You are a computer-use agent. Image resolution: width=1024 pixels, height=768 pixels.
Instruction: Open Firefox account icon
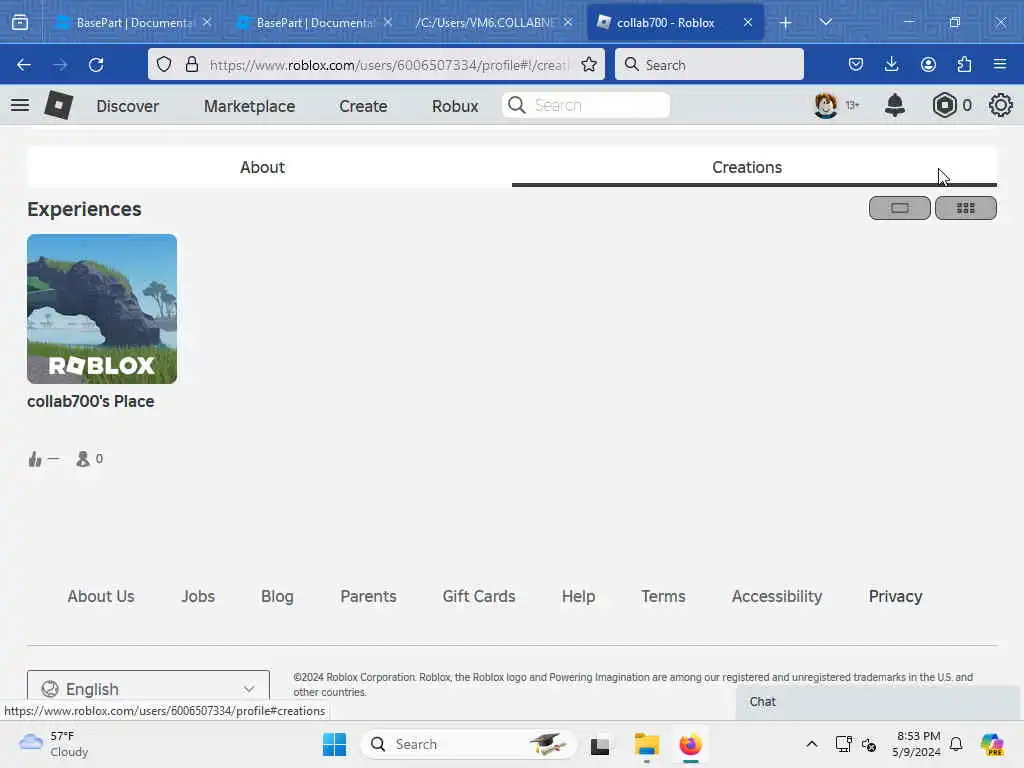click(x=928, y=65)
